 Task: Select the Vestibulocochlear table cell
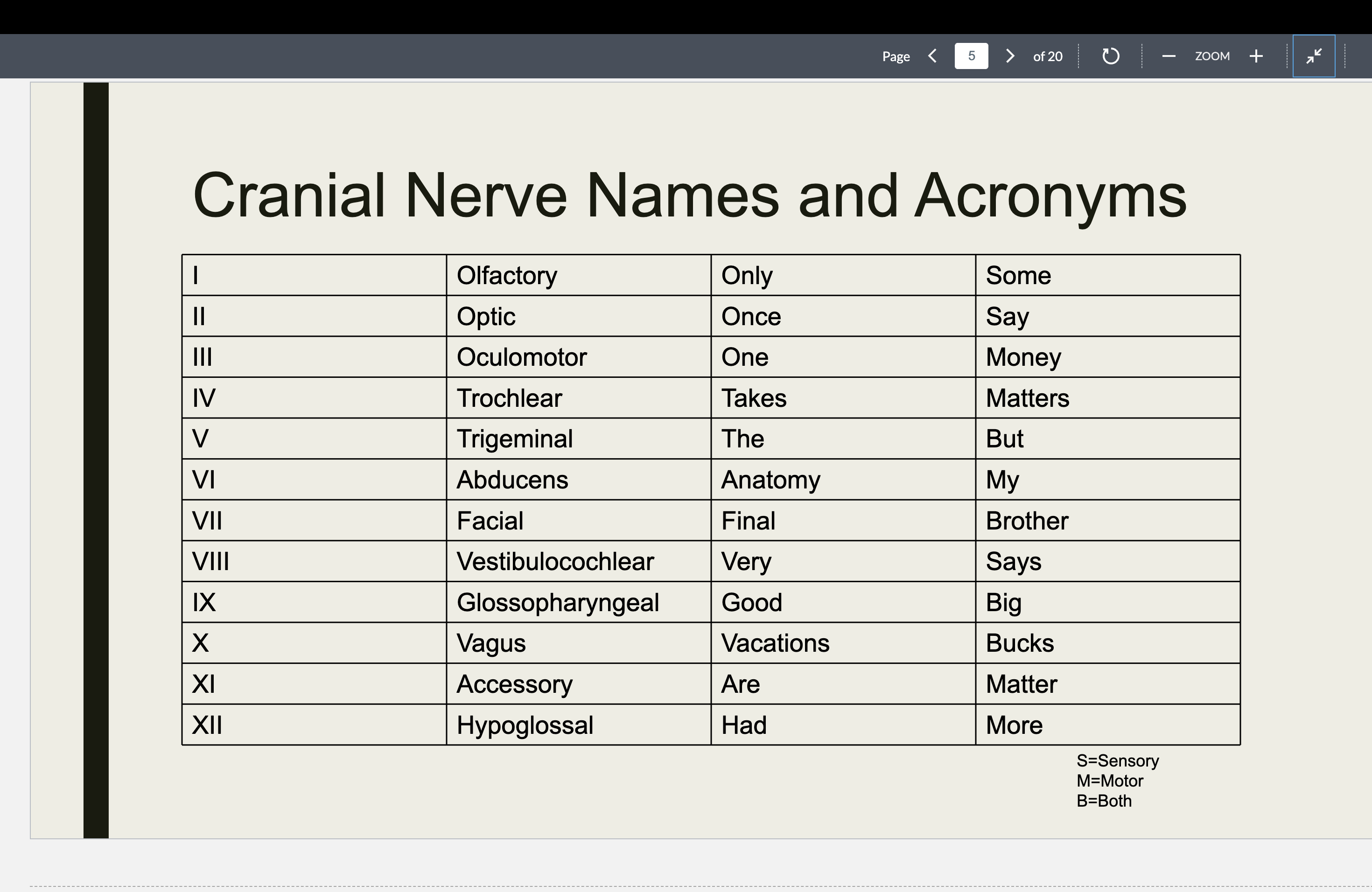click(555, 561)
